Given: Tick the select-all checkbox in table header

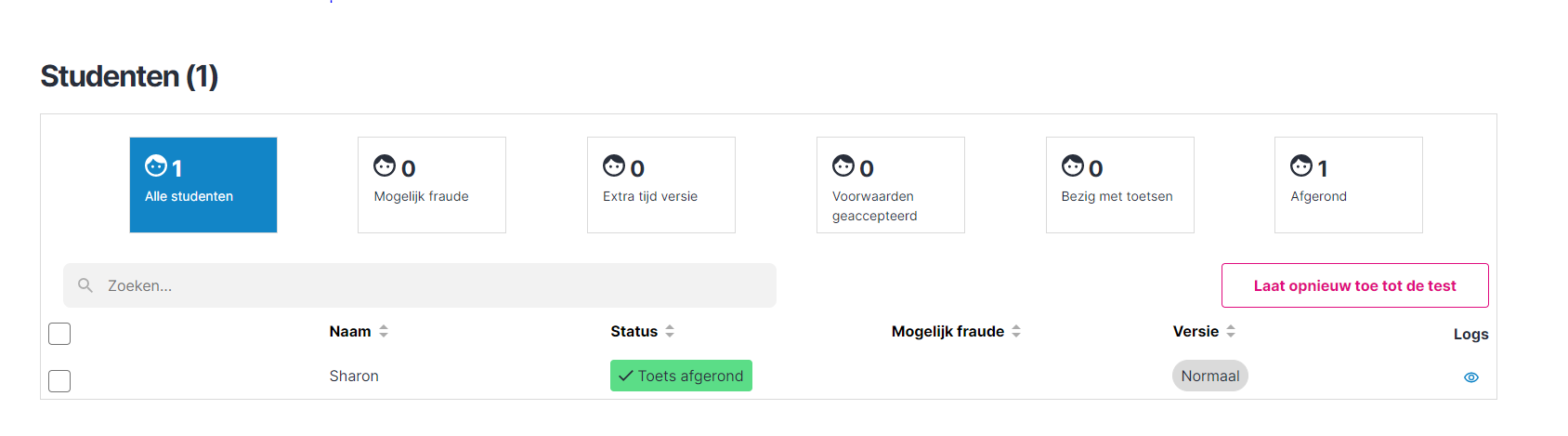Looking at the screenshot, I should [x=59, y=334].
